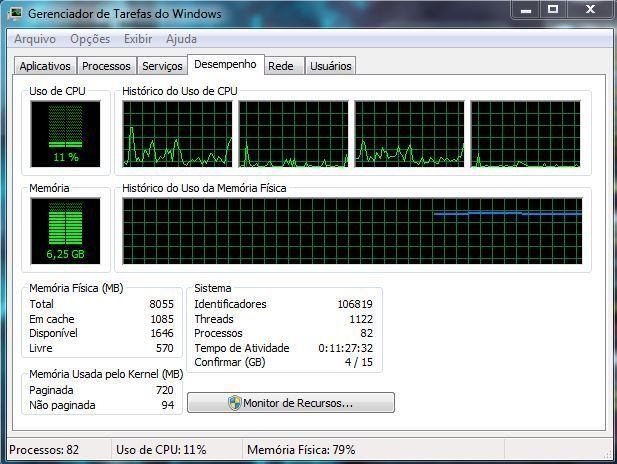
Task: Click the Livre value 570
Action: (x=164, y=348)
